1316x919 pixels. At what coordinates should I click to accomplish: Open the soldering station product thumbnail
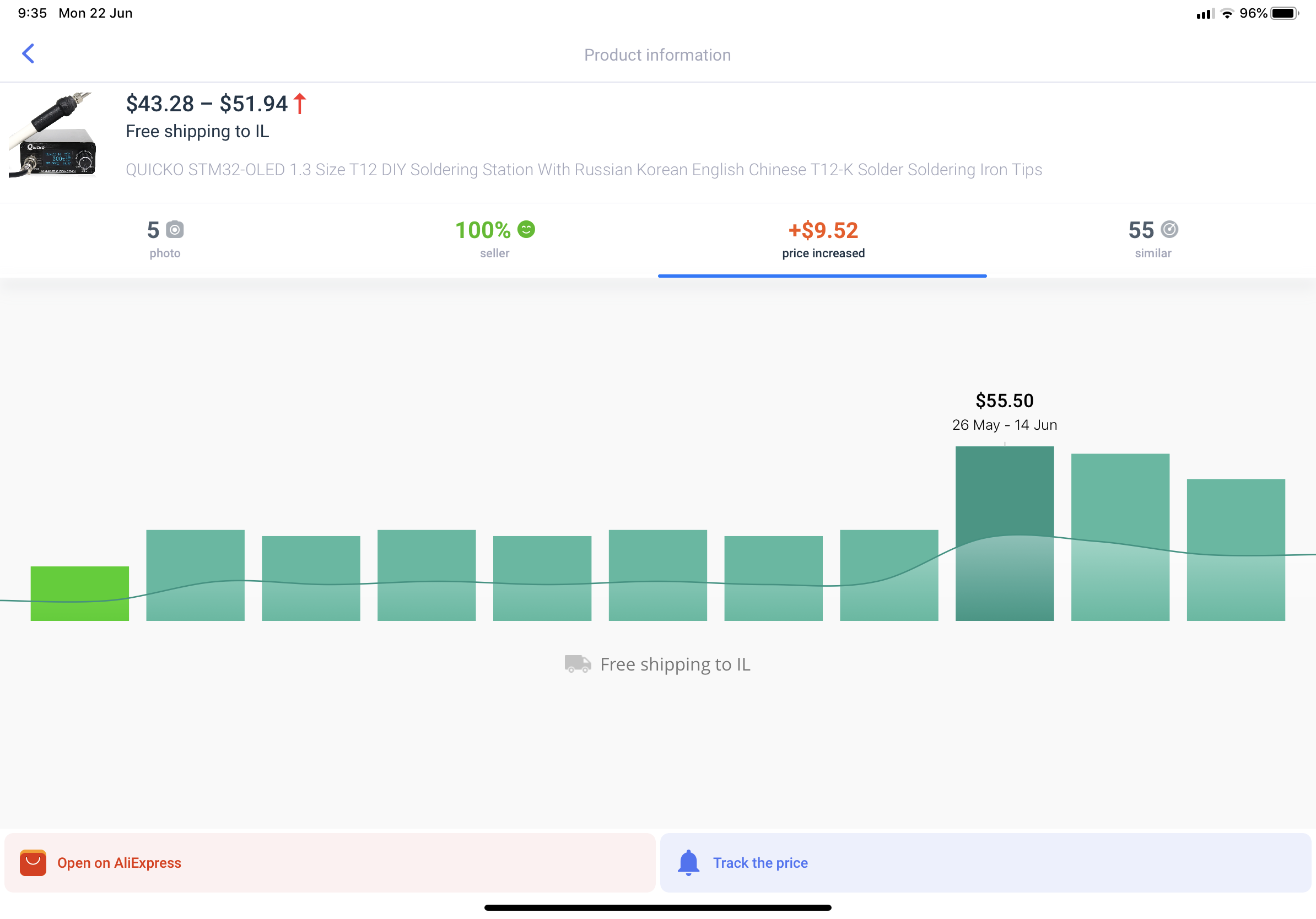[x=53, y=135]
